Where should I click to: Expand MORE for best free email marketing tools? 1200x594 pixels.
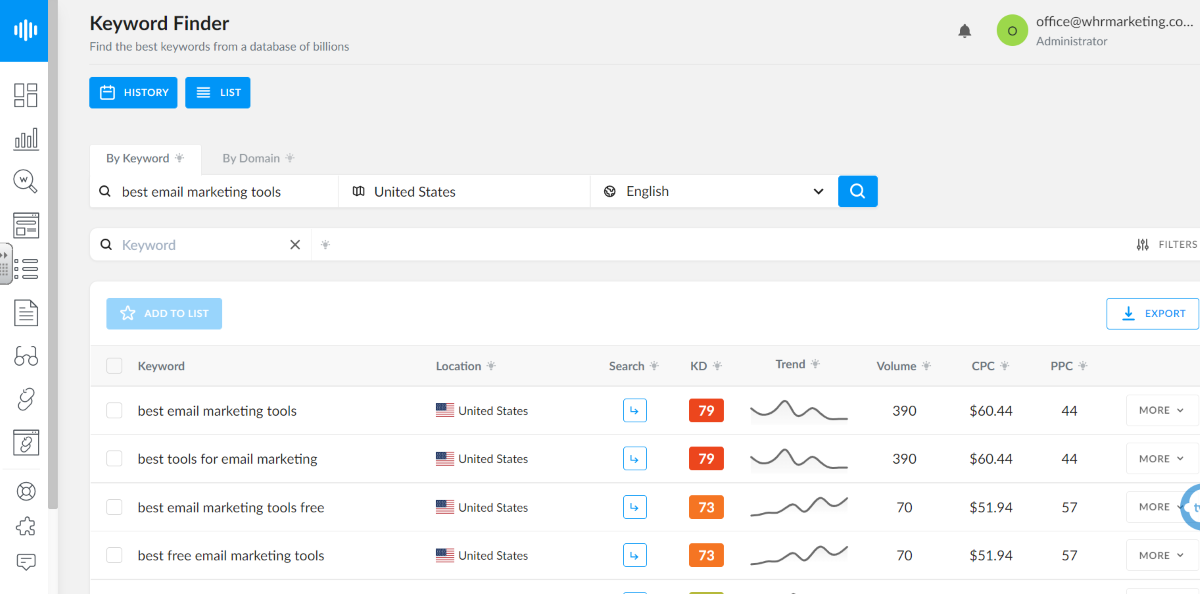[1162, 555]
